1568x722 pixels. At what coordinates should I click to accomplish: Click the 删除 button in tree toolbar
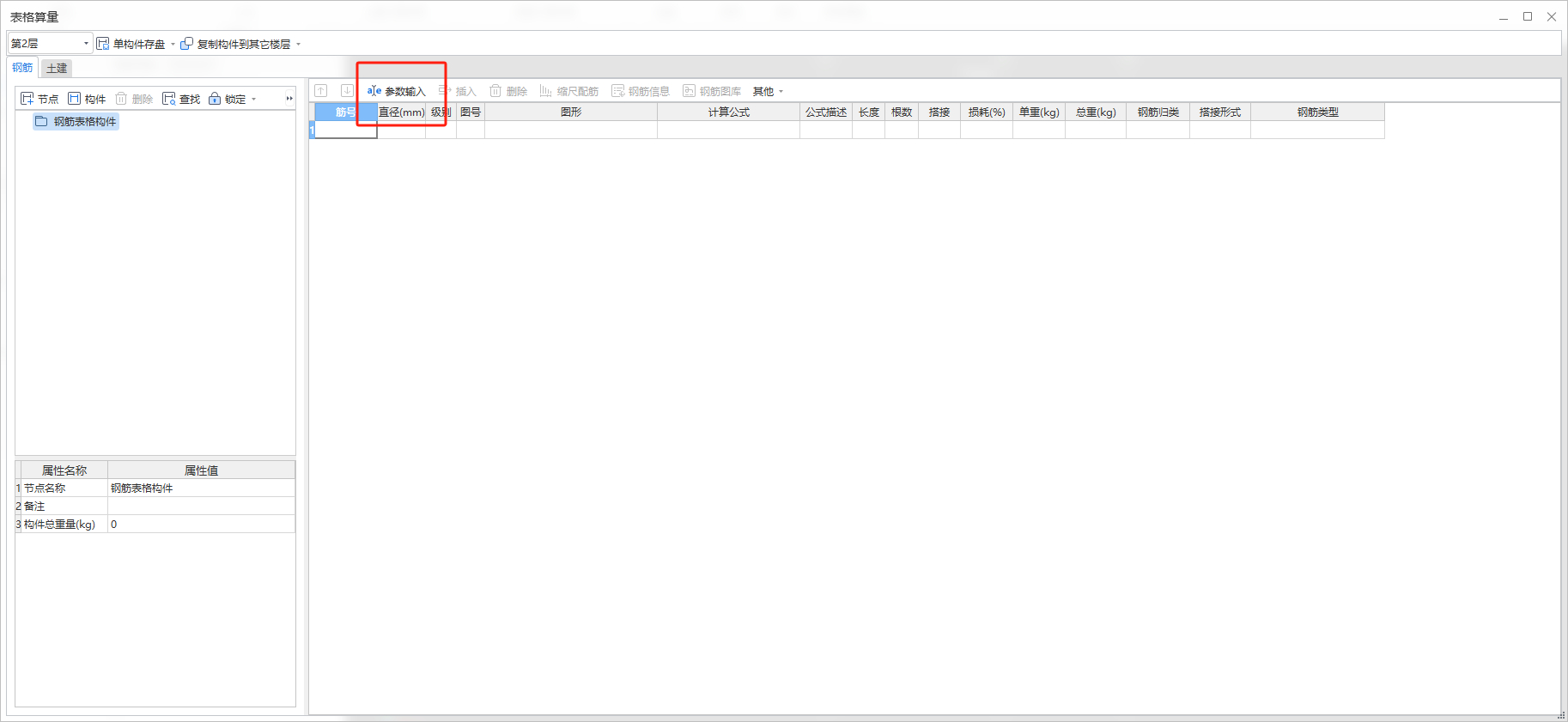coord(134,99)
